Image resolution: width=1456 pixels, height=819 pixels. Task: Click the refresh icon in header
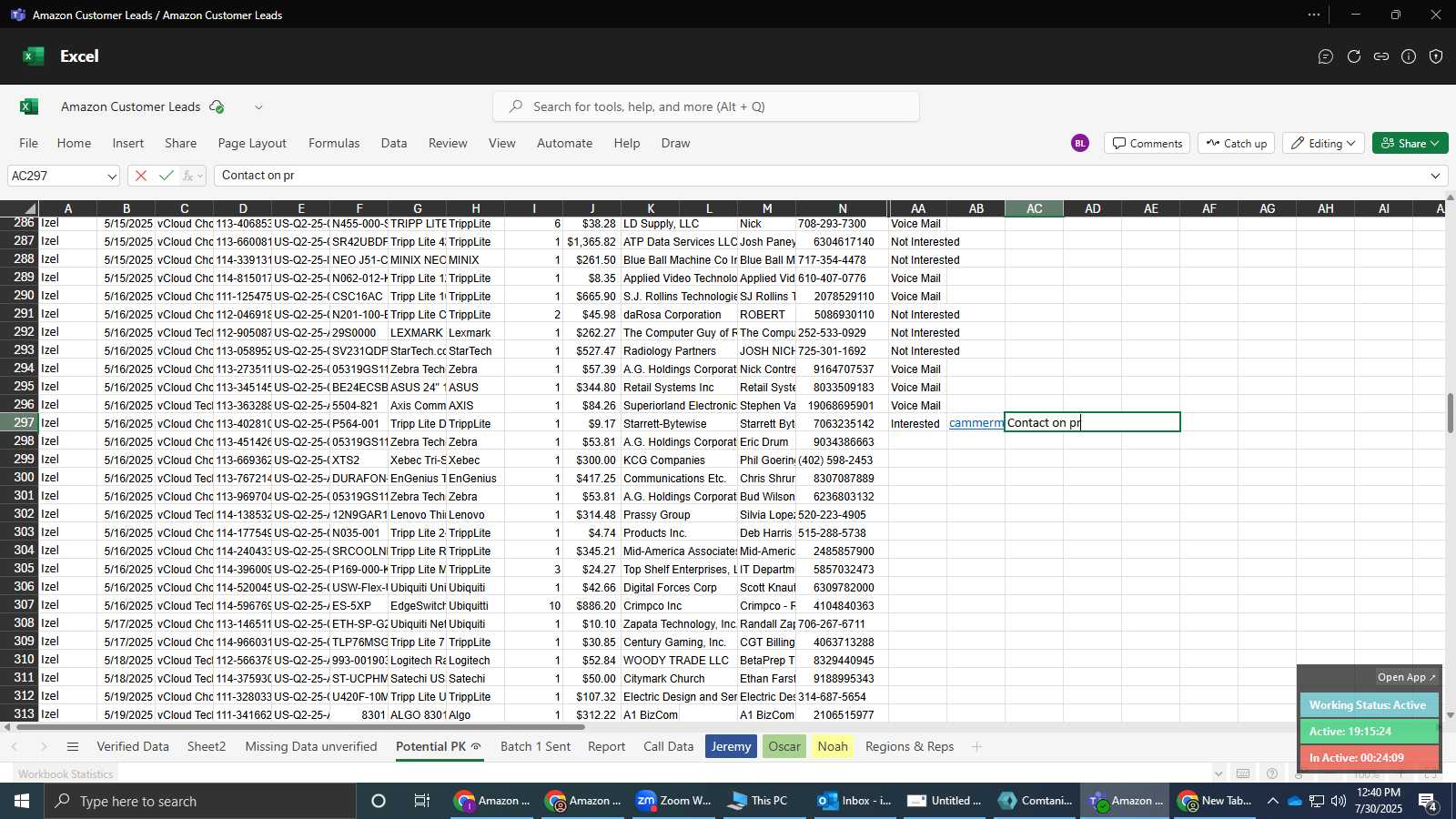point(1354,56)
